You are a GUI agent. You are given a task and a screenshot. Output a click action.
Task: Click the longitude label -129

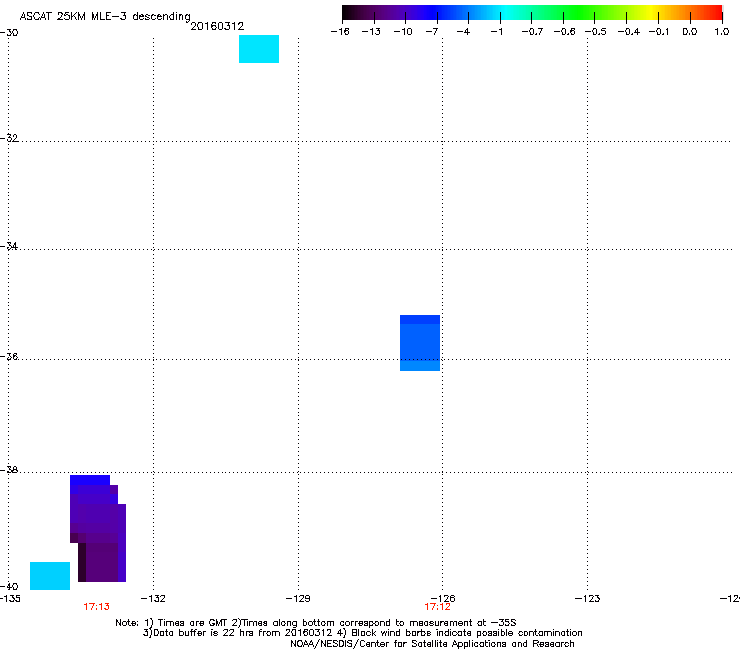pyautogui.click(x=298, y=599)
